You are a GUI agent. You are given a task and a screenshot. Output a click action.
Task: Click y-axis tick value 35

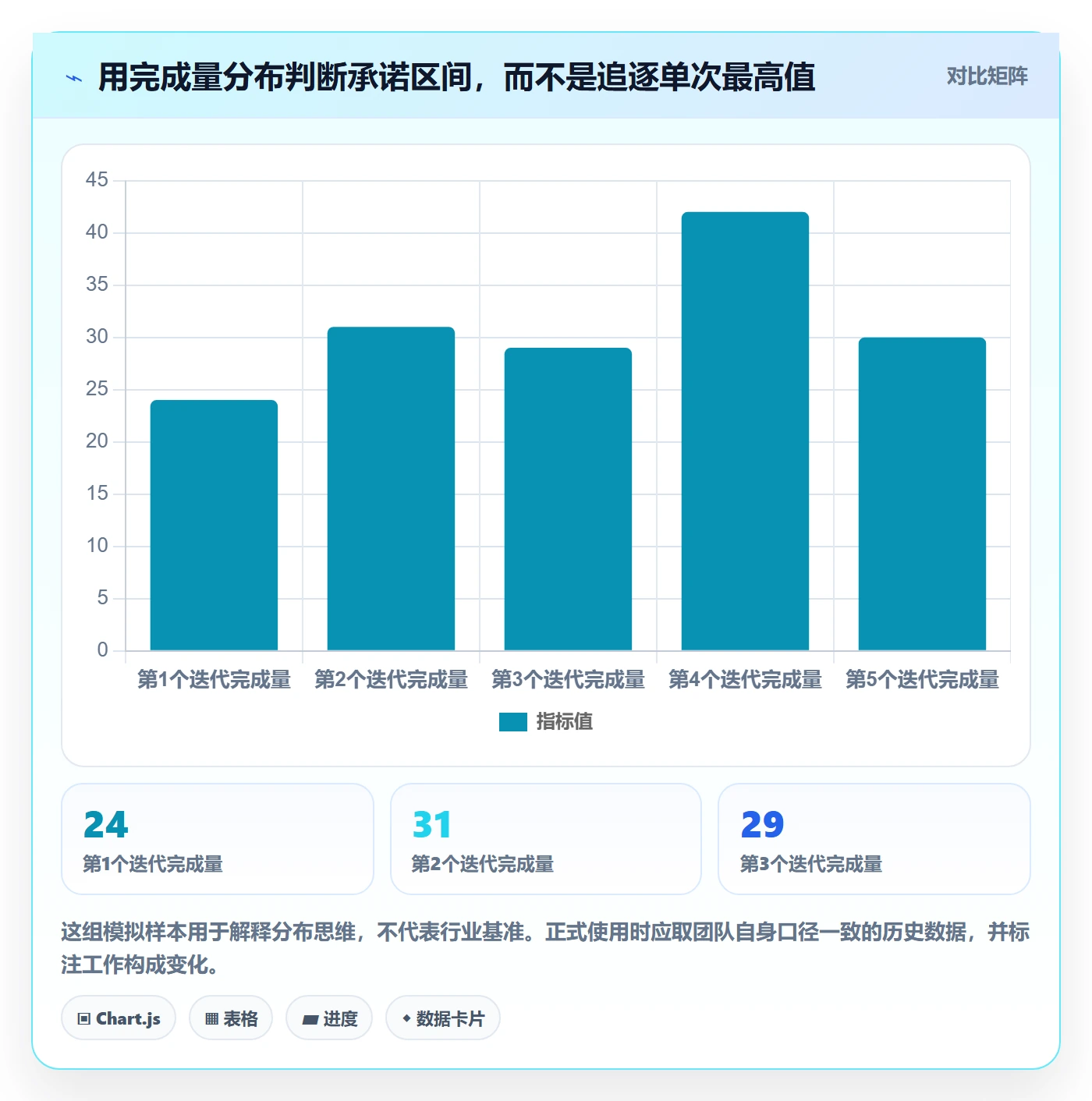pyautogui.click(x=97, y=285)
